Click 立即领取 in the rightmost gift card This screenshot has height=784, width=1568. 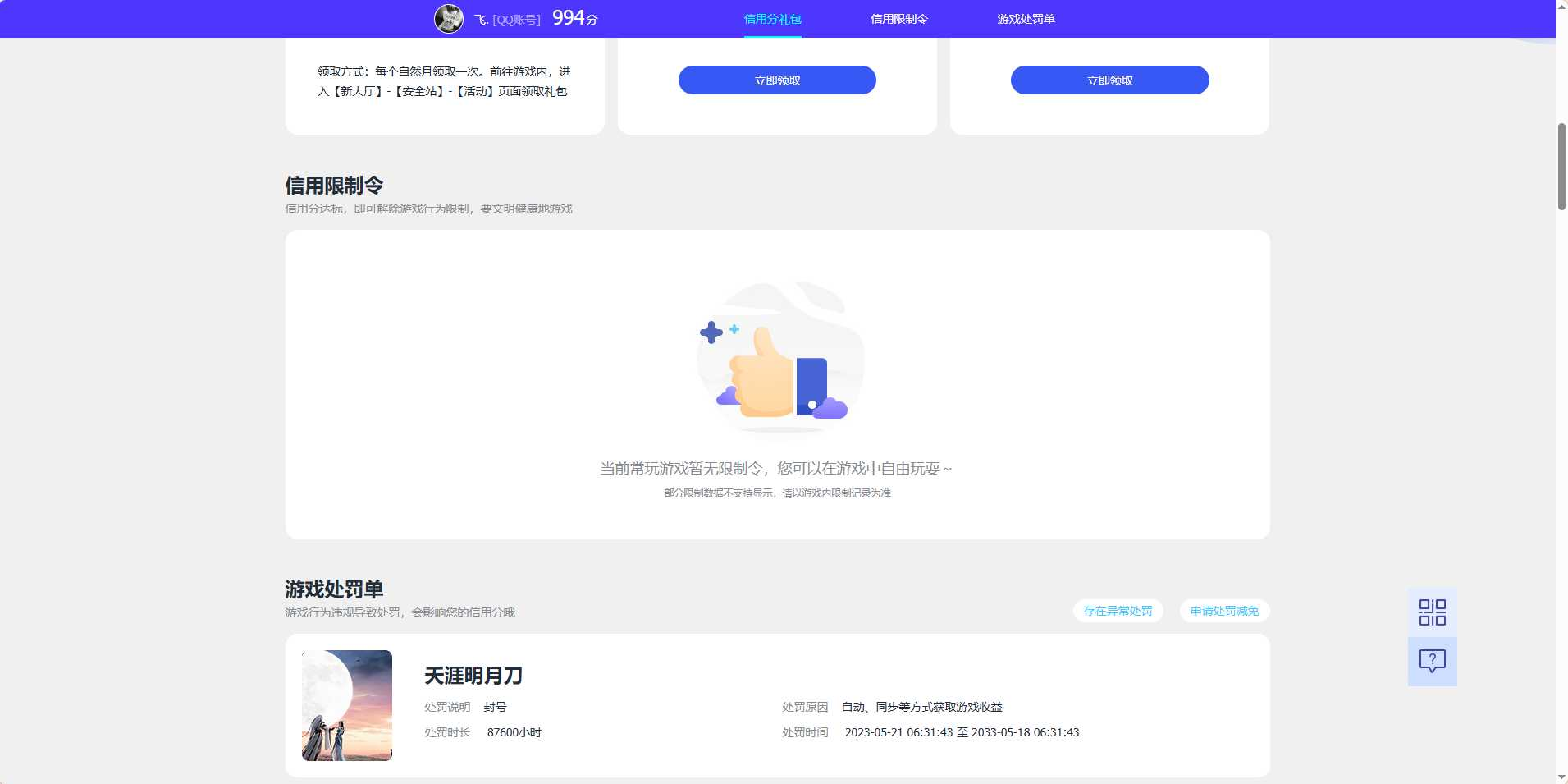point(1109,80)
